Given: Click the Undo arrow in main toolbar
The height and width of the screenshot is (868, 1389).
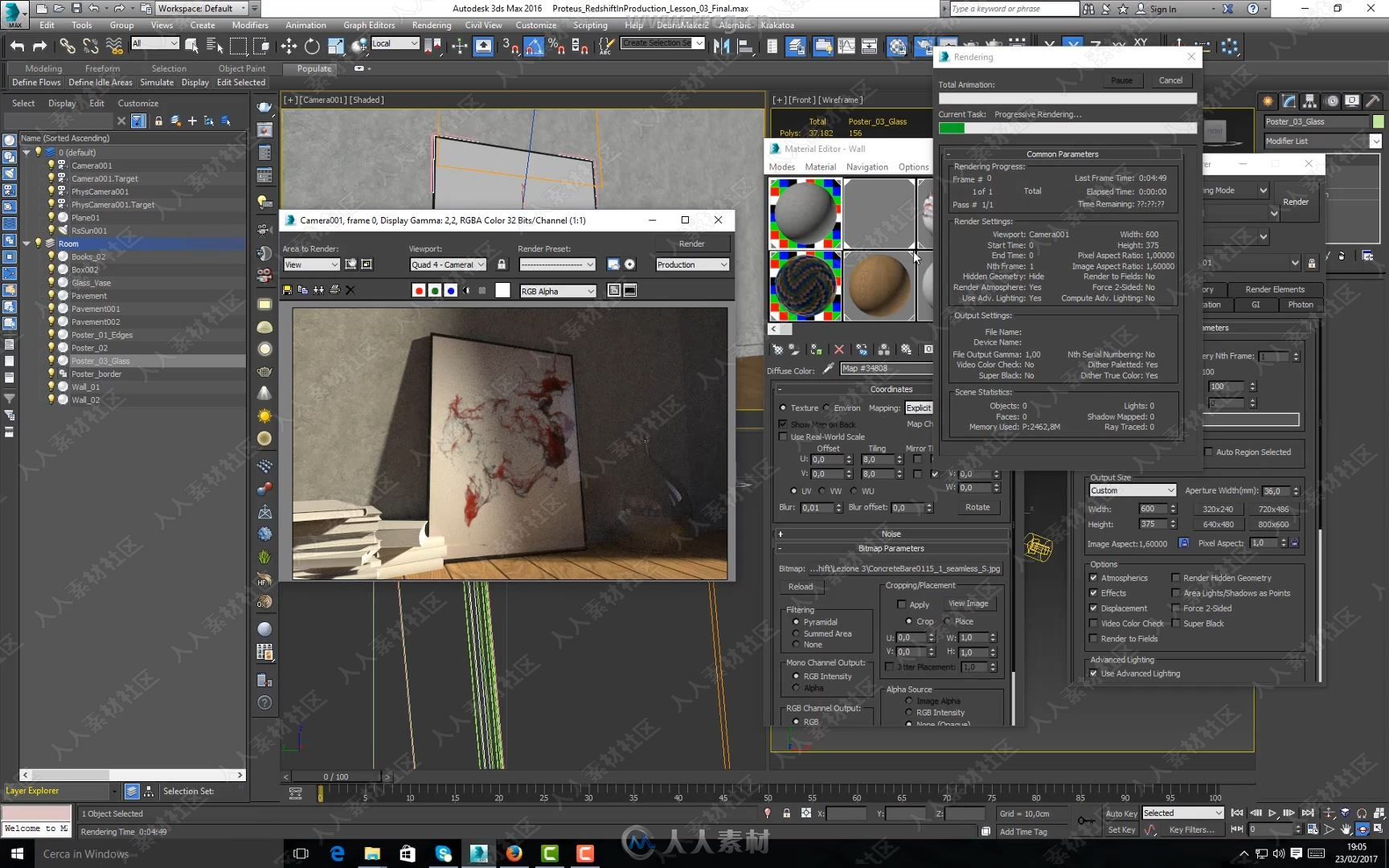Looking at the screenshot, I should [x=17, y=47].
